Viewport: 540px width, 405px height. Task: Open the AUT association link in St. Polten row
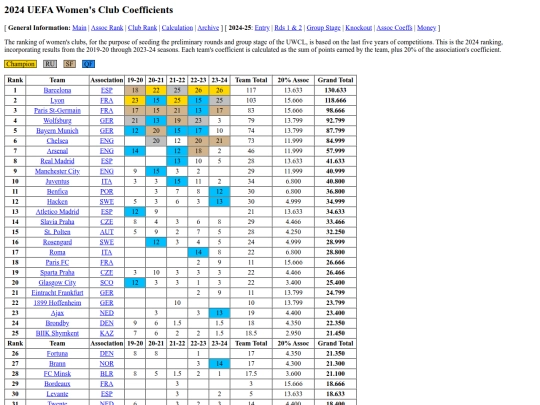click(x=107, y=232)
